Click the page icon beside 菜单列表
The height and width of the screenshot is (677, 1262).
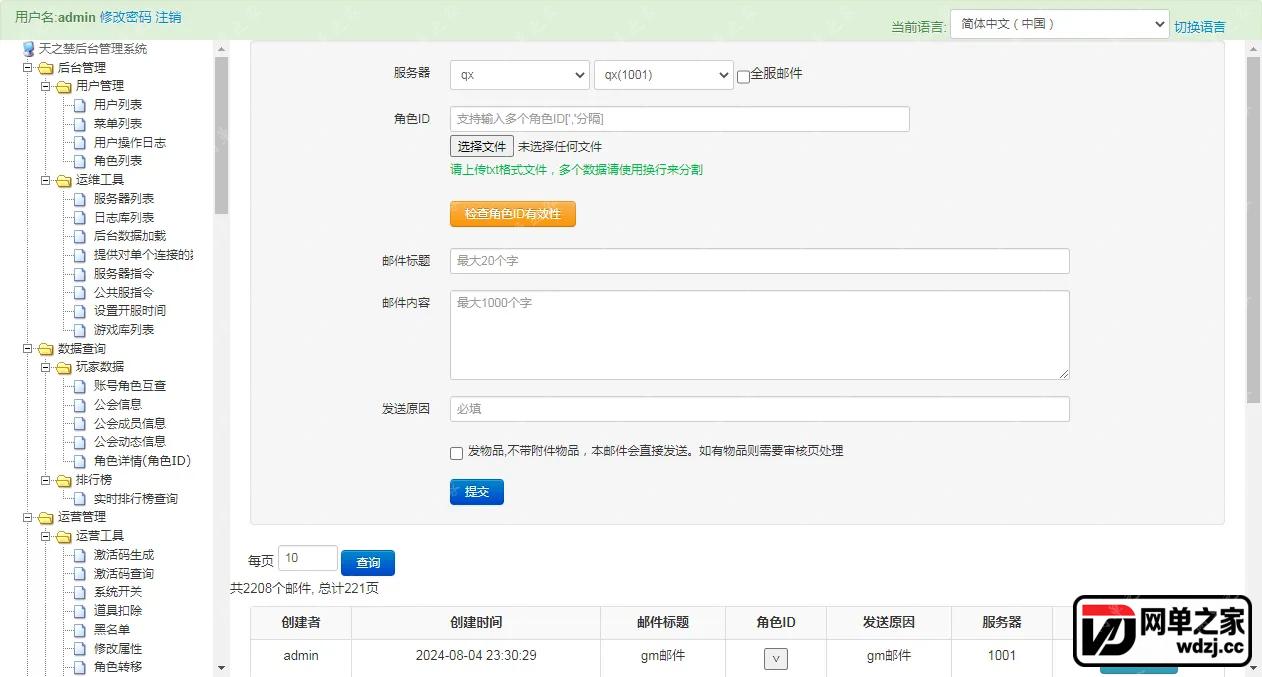click(x=81, y=124)
